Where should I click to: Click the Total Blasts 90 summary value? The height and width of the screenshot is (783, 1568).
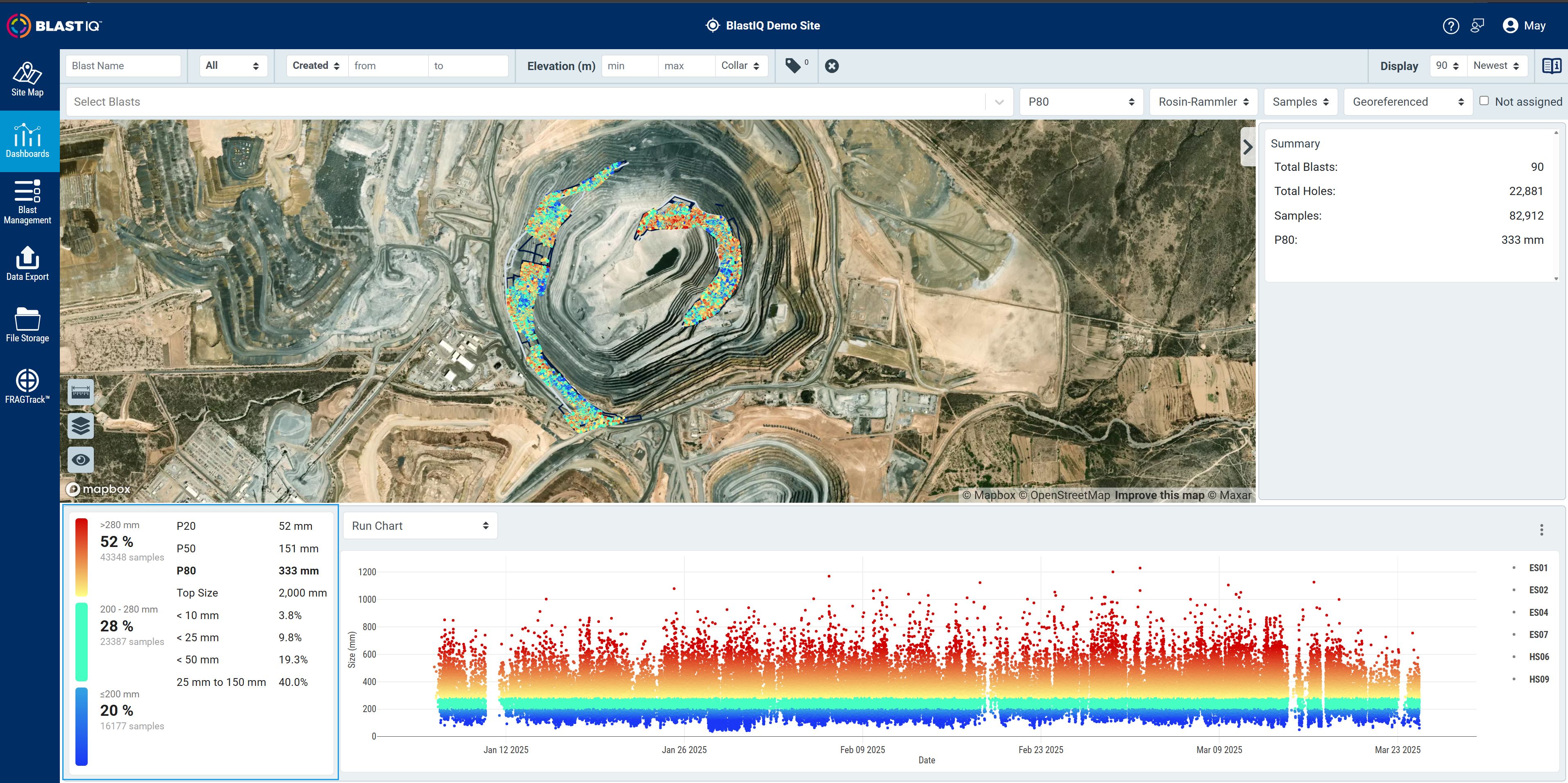tap(1537, 167)
